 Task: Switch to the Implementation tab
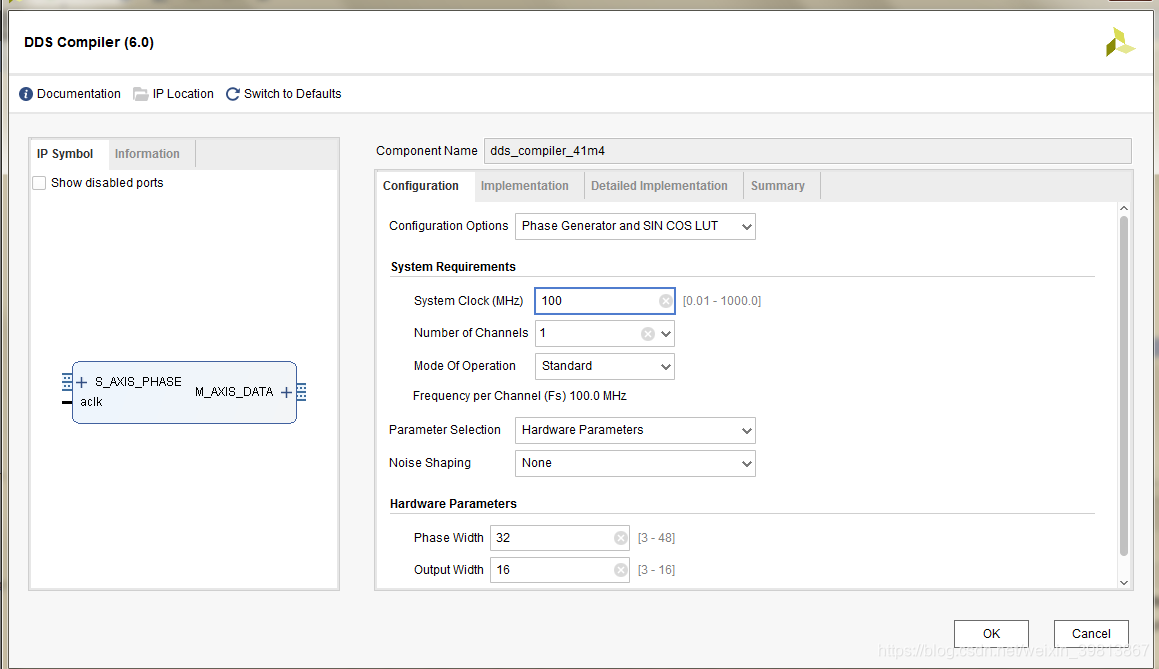click(x=525, y=186)
